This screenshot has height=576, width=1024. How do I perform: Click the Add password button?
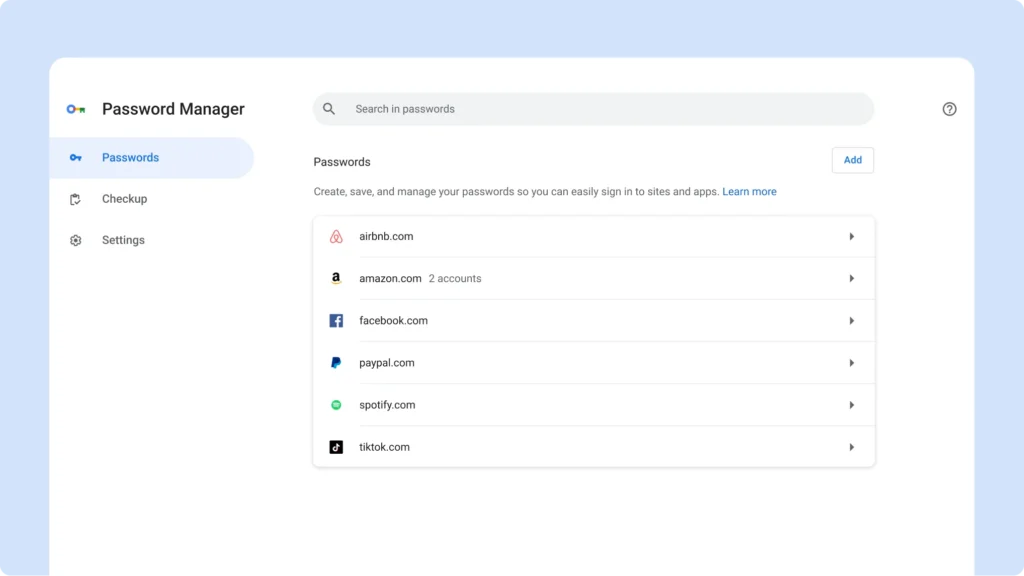pyautogui.click(x=852, y=160)
